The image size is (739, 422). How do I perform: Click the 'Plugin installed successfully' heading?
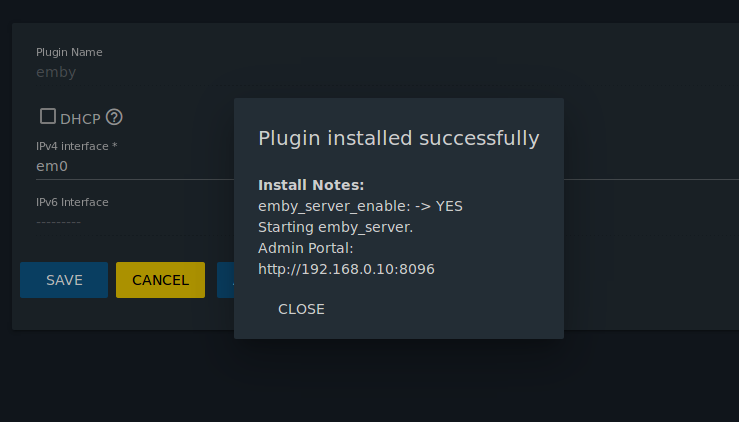pyautogui.click(x=399, y=138)
